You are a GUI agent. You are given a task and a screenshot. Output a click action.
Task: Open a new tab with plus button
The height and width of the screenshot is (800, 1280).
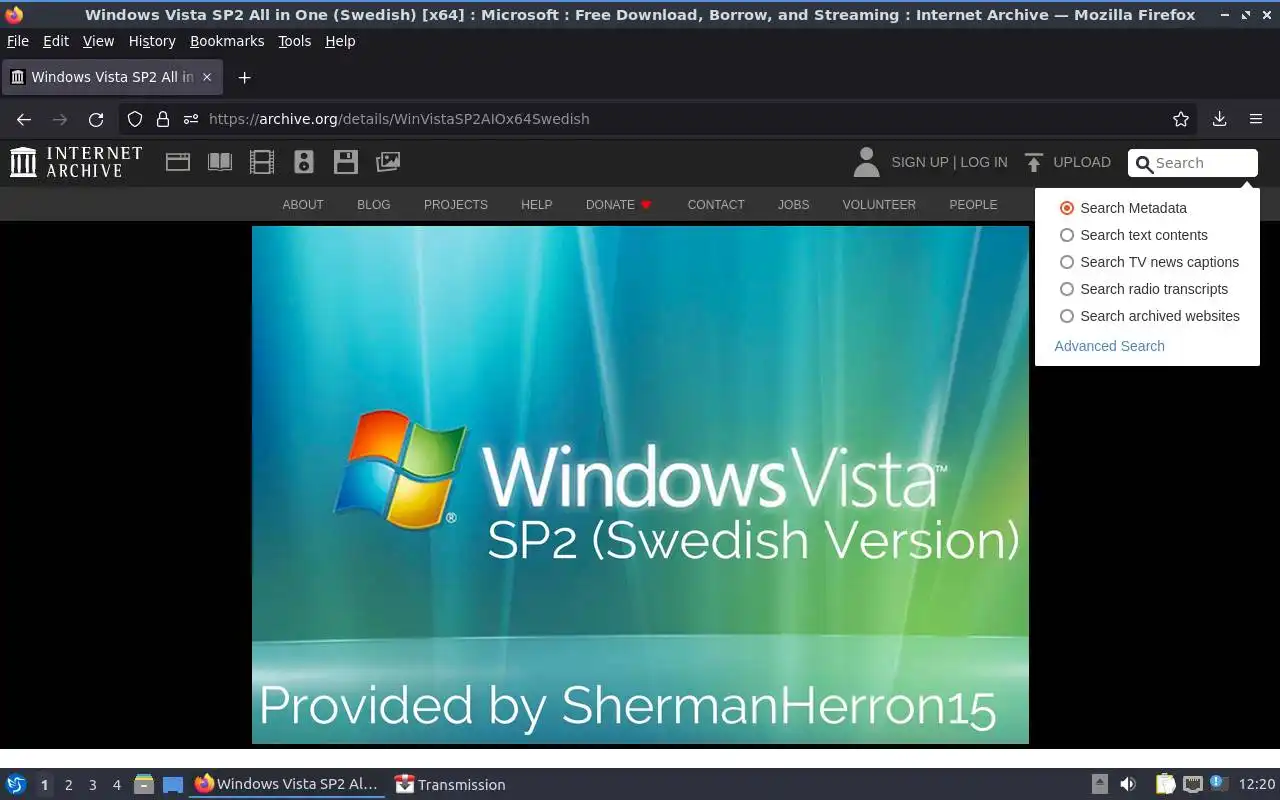[244, 77]
